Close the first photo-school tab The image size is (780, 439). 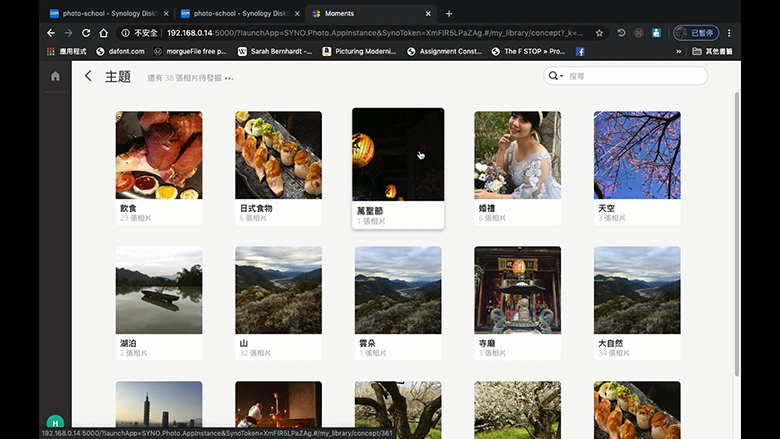166,13
